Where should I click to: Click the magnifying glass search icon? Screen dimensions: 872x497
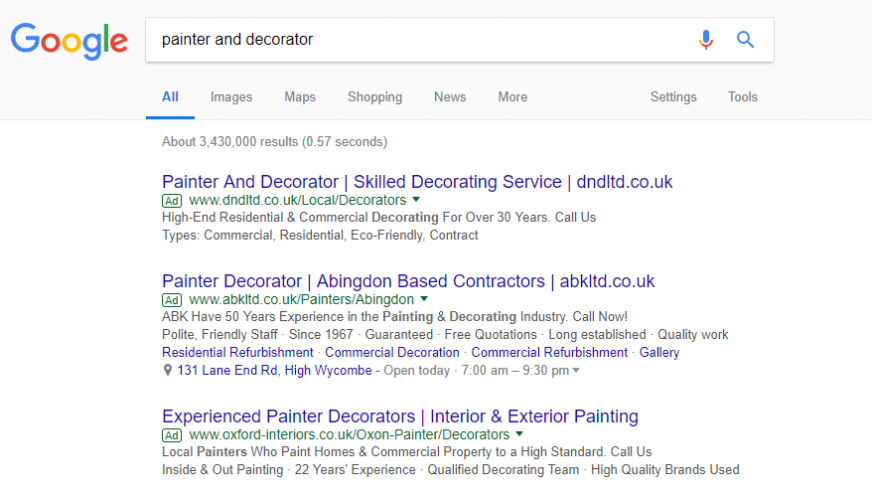[x=745, y=39]
